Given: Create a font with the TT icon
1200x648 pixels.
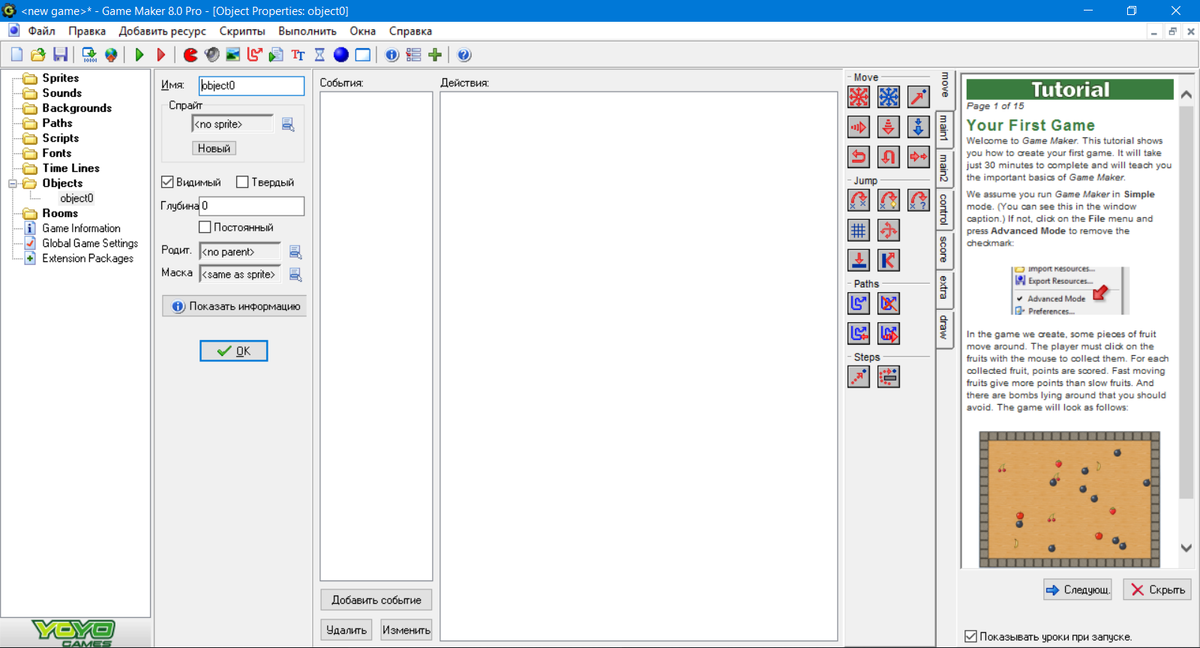Looking at the screenshot, I should (x=298, y=54).
